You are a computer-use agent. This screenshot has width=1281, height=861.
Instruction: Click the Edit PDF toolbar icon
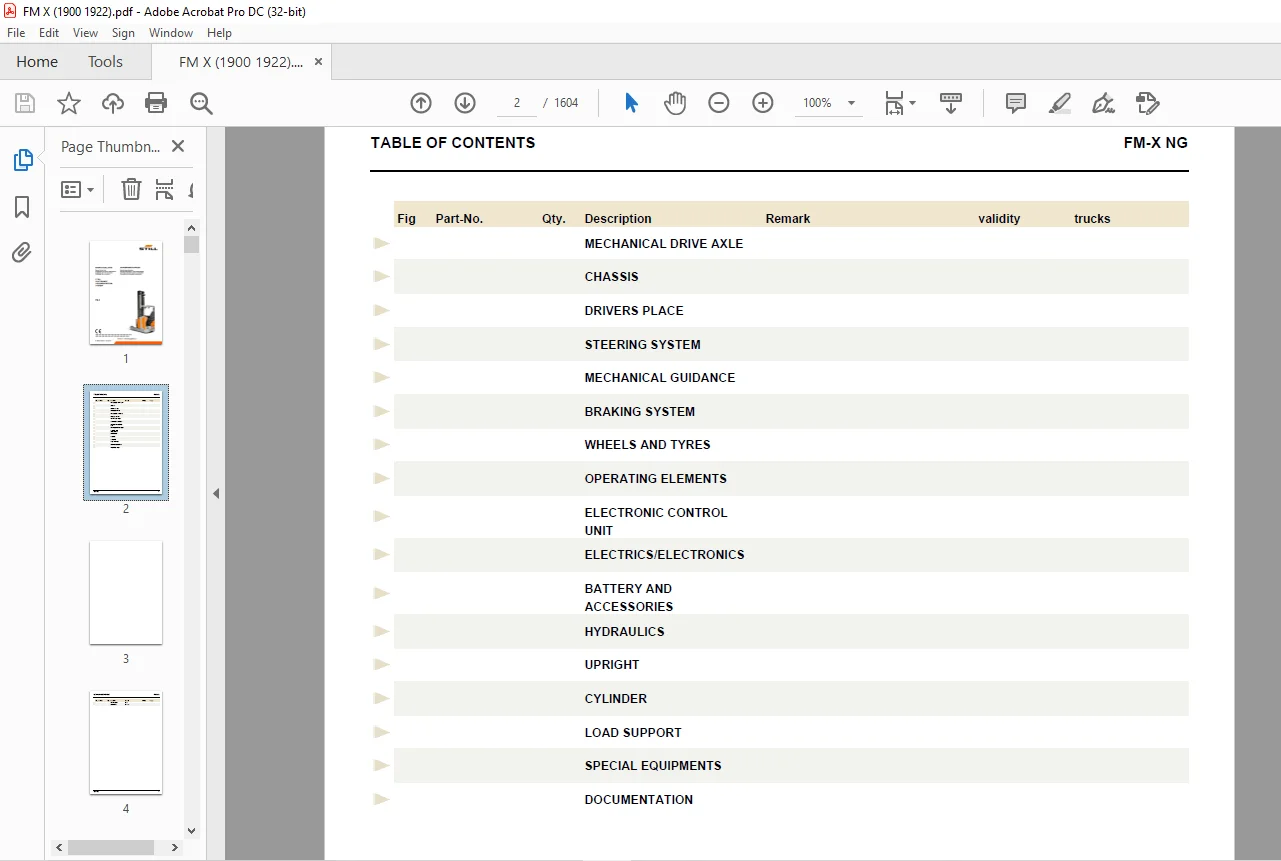click(1147, 103)
